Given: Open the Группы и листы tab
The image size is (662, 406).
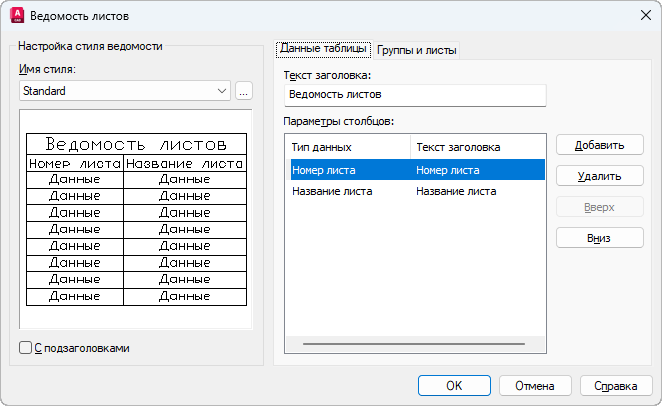Looking at the screenshot, I should 416,50.
